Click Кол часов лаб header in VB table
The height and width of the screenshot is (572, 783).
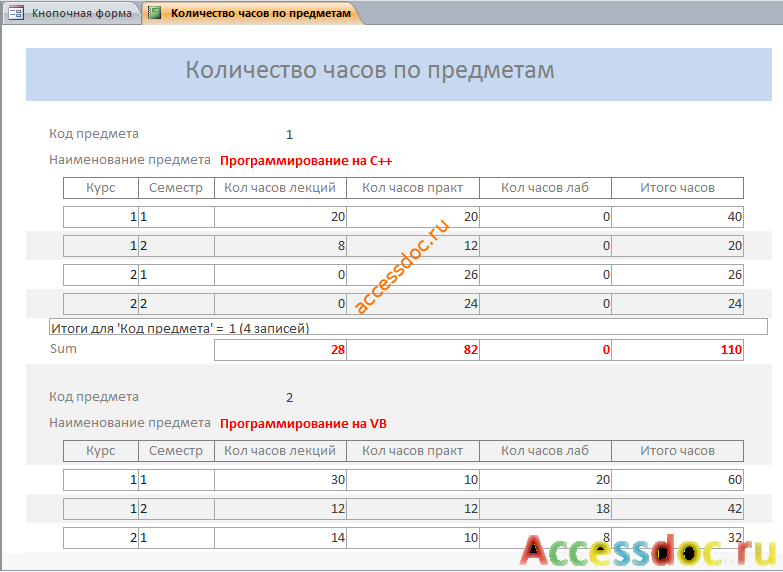pos(545,451)
